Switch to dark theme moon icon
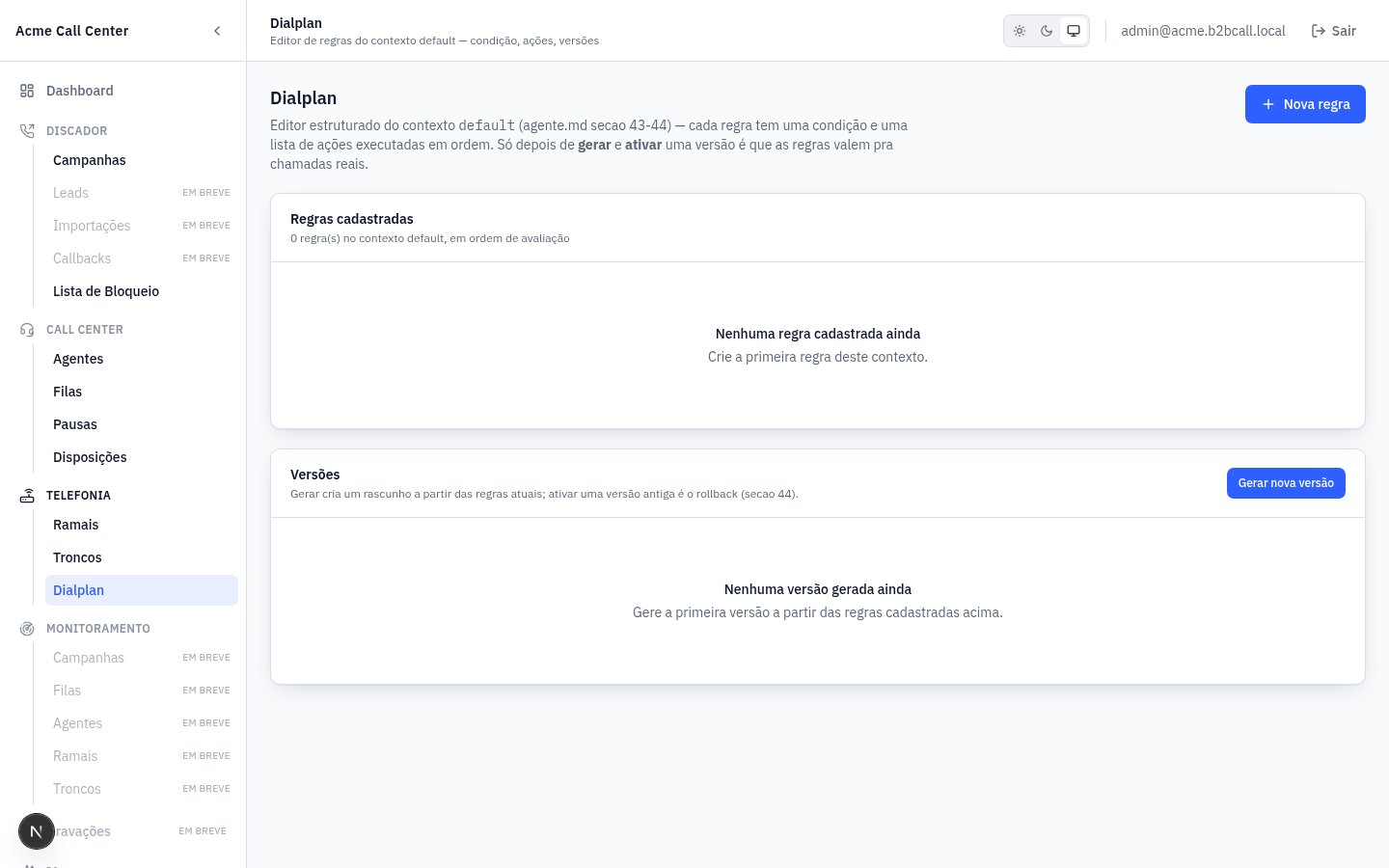 coord(1047,31)
